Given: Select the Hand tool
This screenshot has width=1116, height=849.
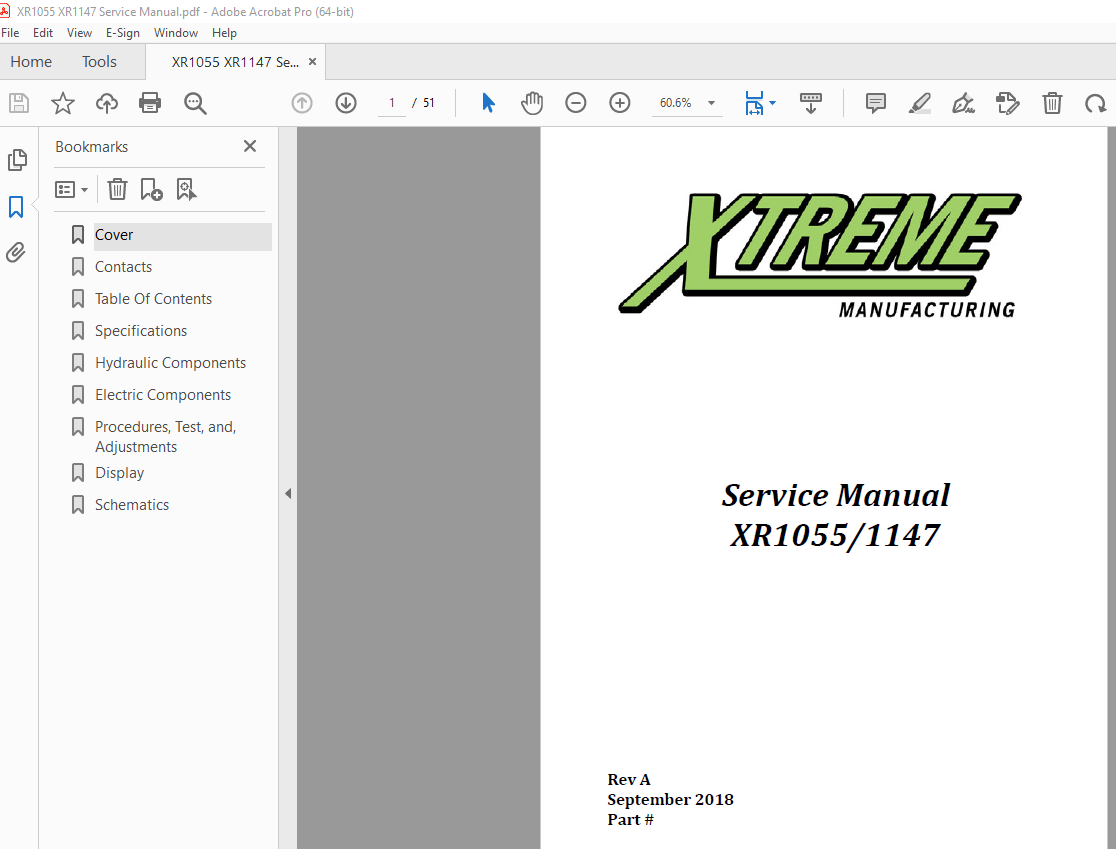Looking at the screenshot, I should click(x=532, y=102).
